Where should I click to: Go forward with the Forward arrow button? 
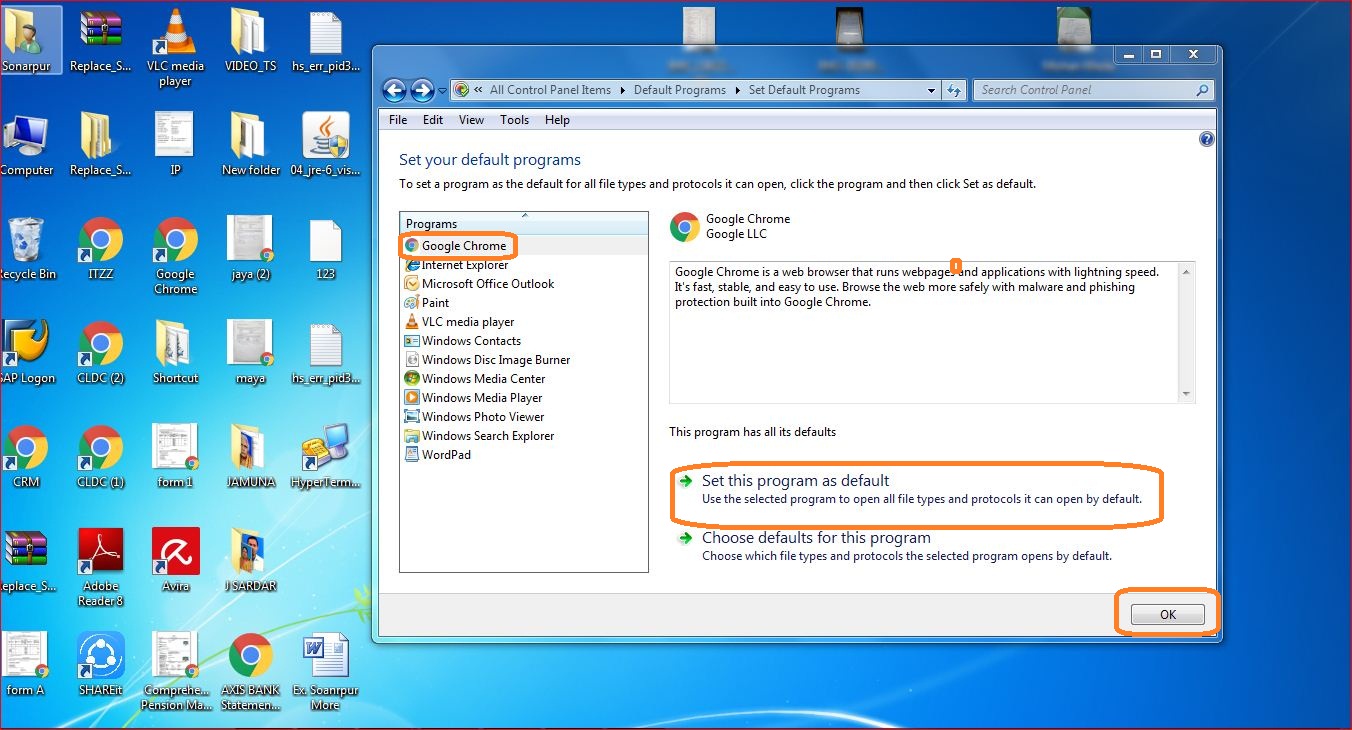pos(422,90)
